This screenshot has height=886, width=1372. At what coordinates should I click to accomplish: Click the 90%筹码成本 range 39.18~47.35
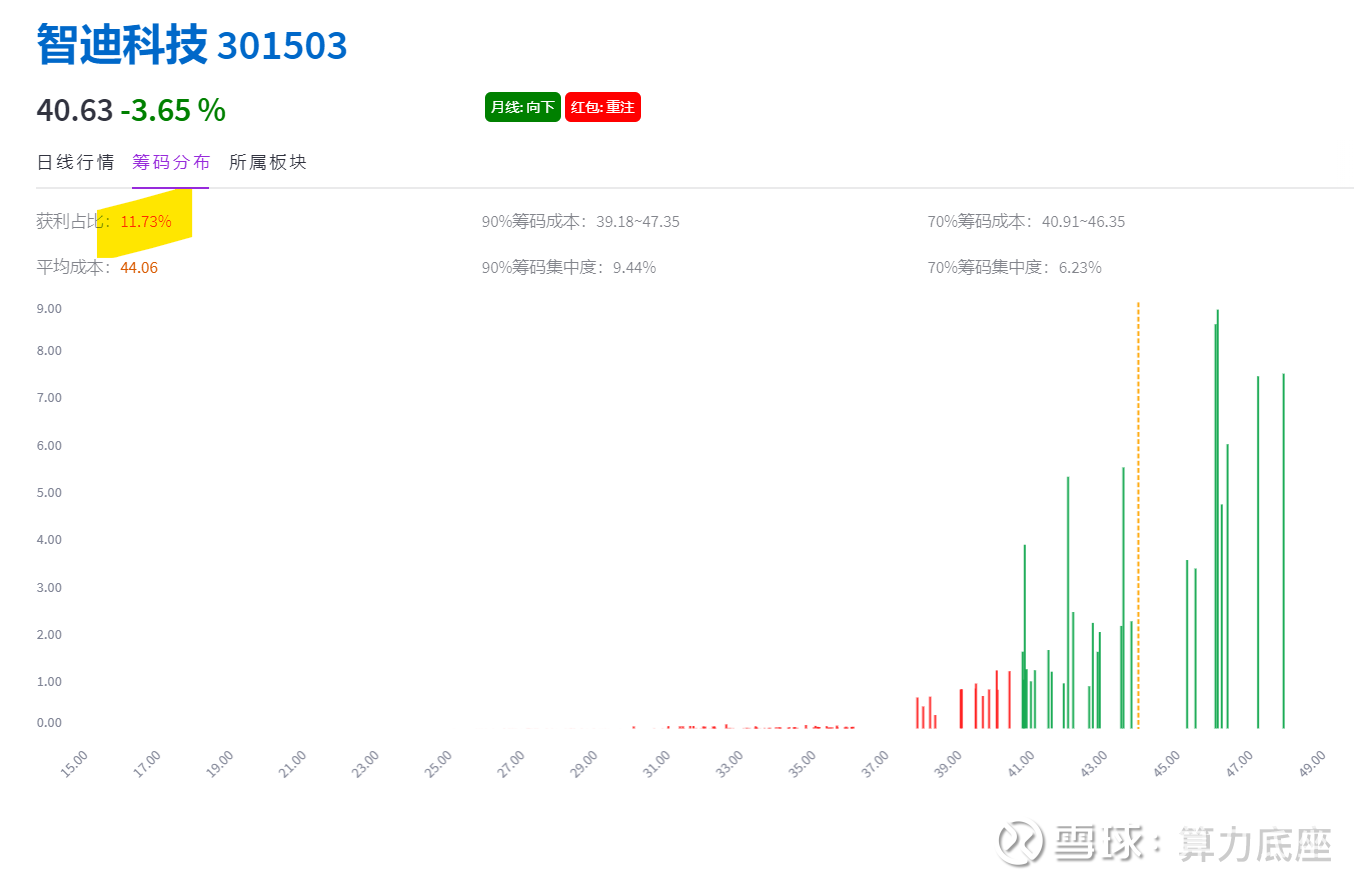click(x=638, y=222)
